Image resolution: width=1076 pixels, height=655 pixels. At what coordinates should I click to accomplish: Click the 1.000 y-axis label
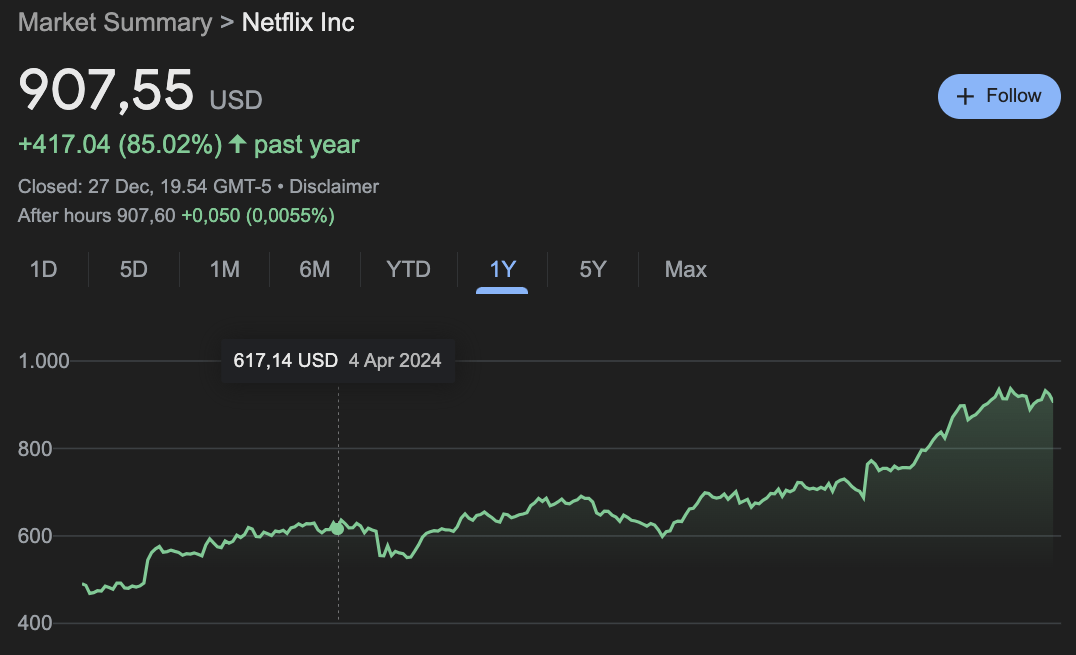pyautogui.click(x=44, y=361)
